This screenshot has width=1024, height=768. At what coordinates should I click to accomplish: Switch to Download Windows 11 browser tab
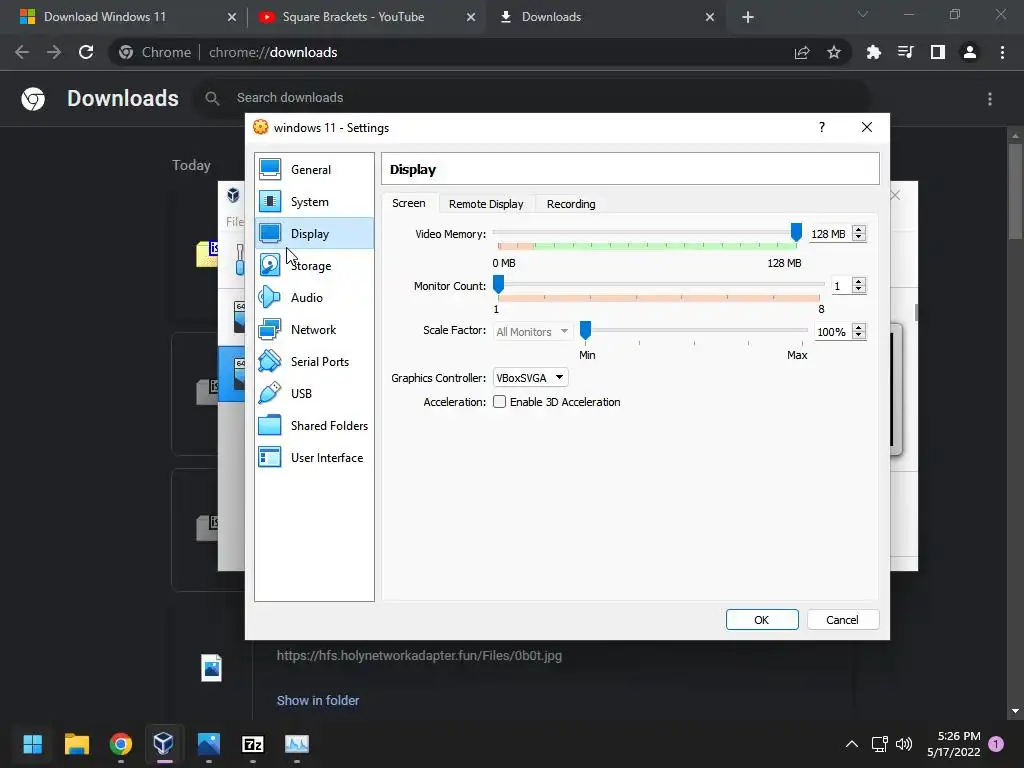tap(124, 17)
